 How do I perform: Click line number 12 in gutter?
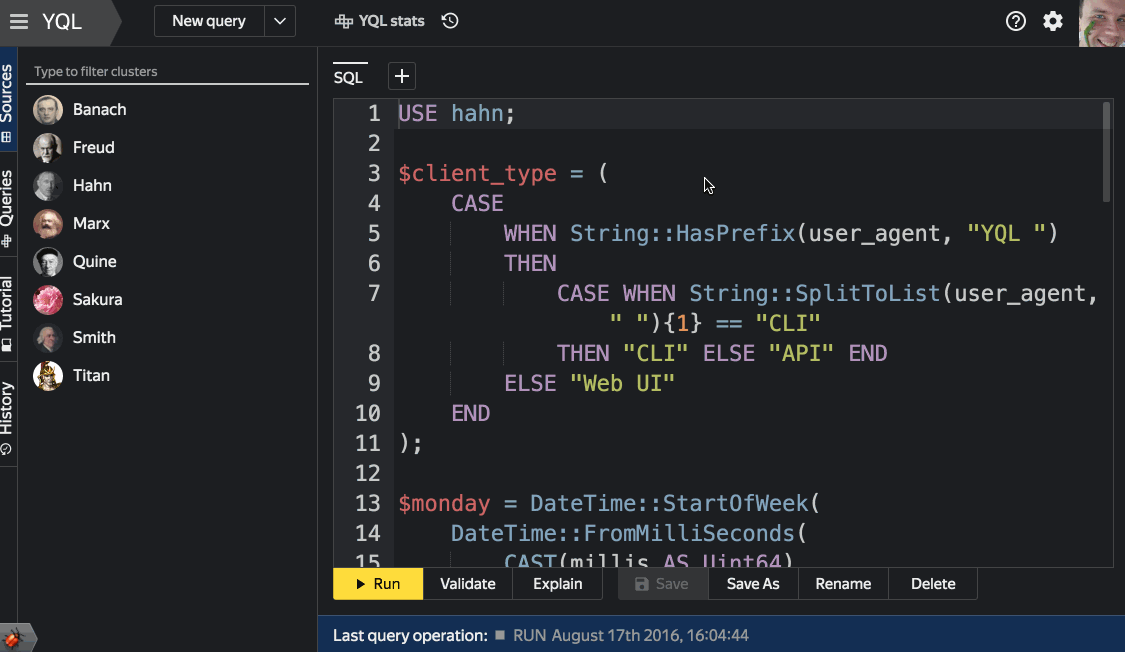click(x=367, y=473)
